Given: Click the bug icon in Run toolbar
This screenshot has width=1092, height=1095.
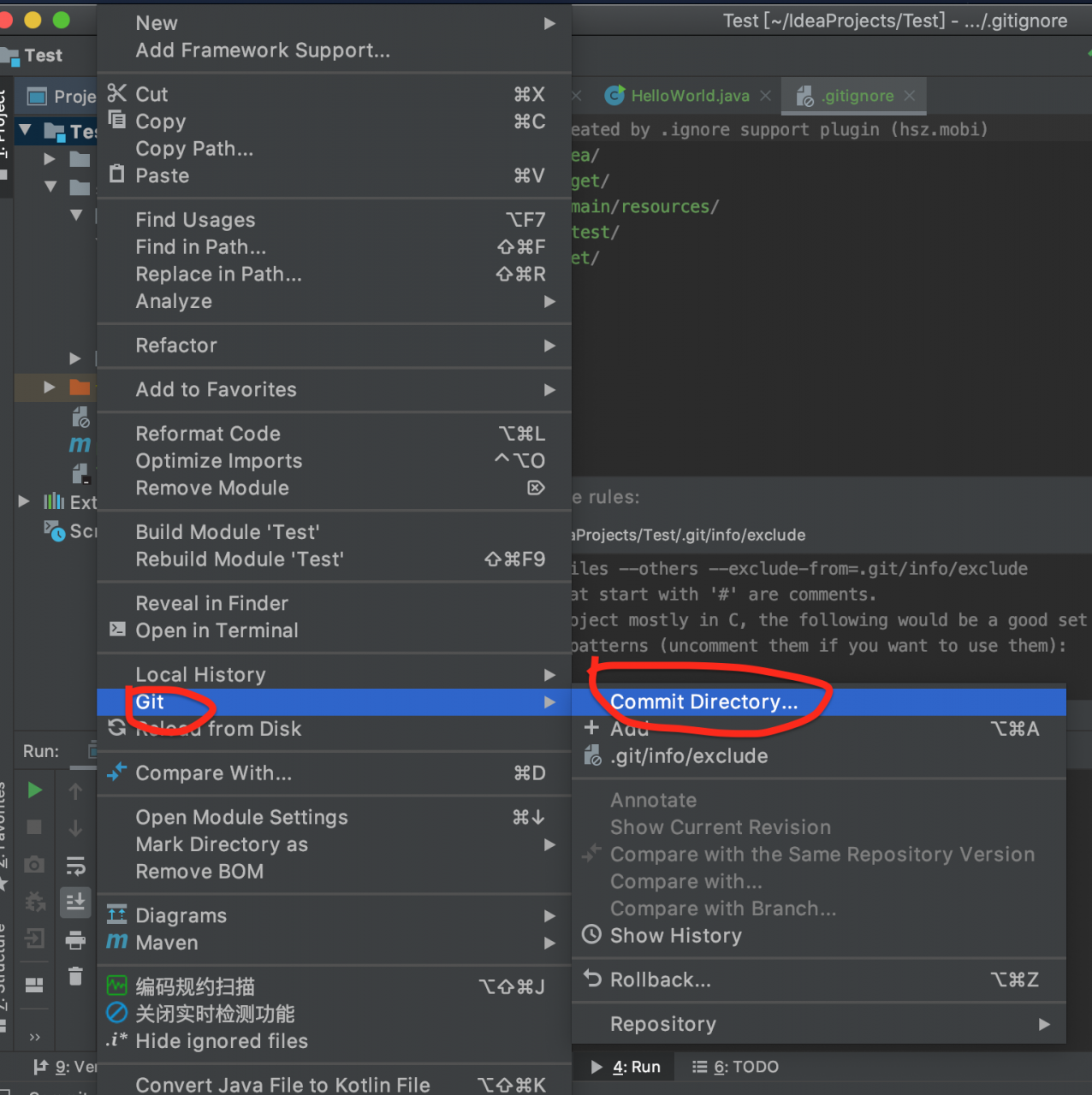Looking at the screenshot, I should [x=35, y=902].
